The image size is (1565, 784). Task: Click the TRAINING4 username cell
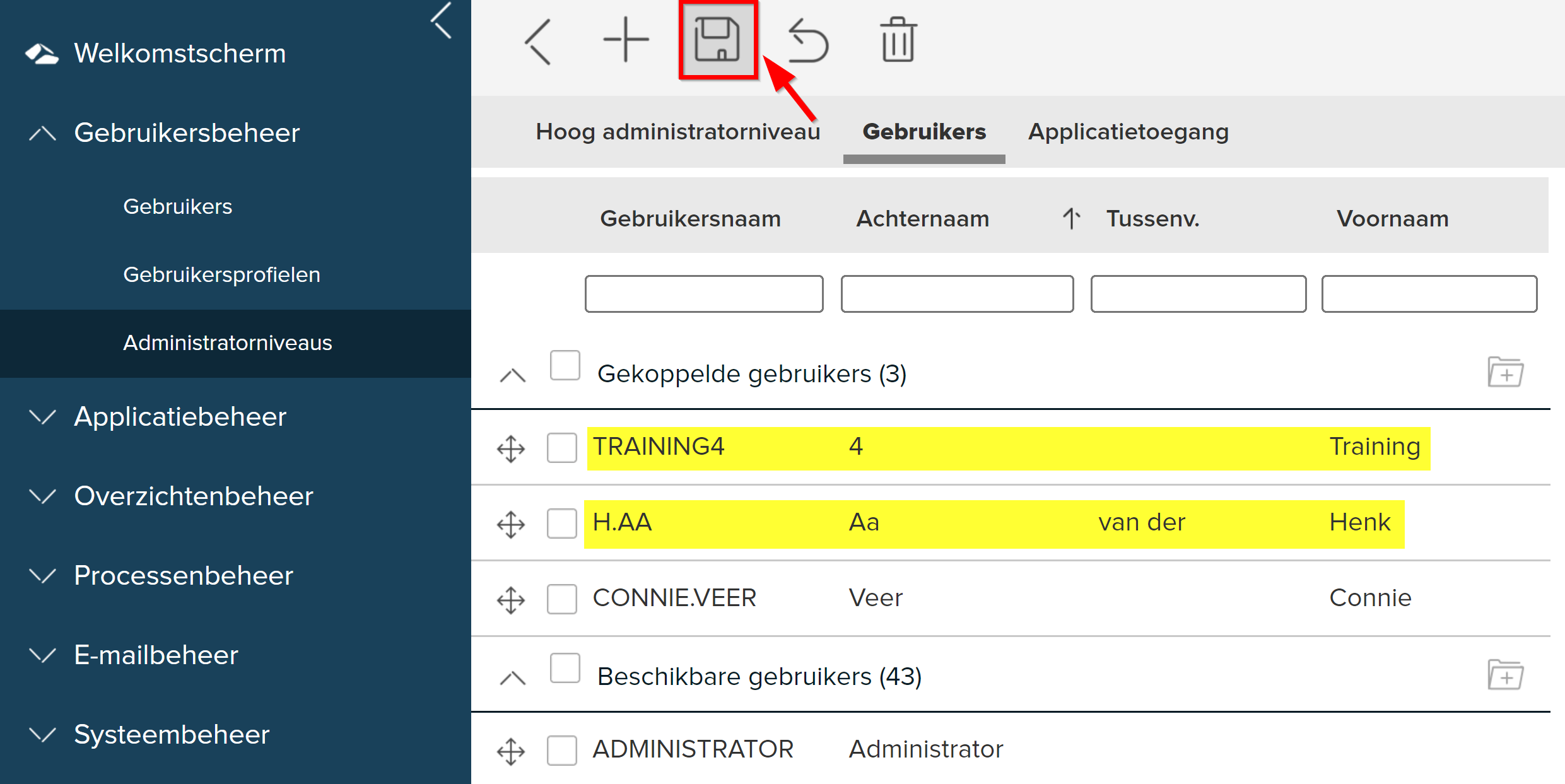[x=659, y=447]
